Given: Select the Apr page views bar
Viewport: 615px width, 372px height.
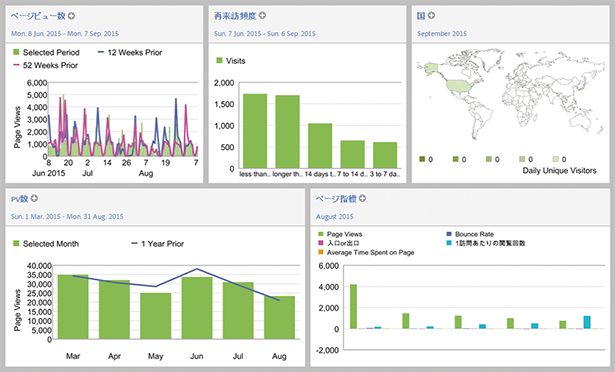Looking at the screenshot, I should [x=114, y=310].
